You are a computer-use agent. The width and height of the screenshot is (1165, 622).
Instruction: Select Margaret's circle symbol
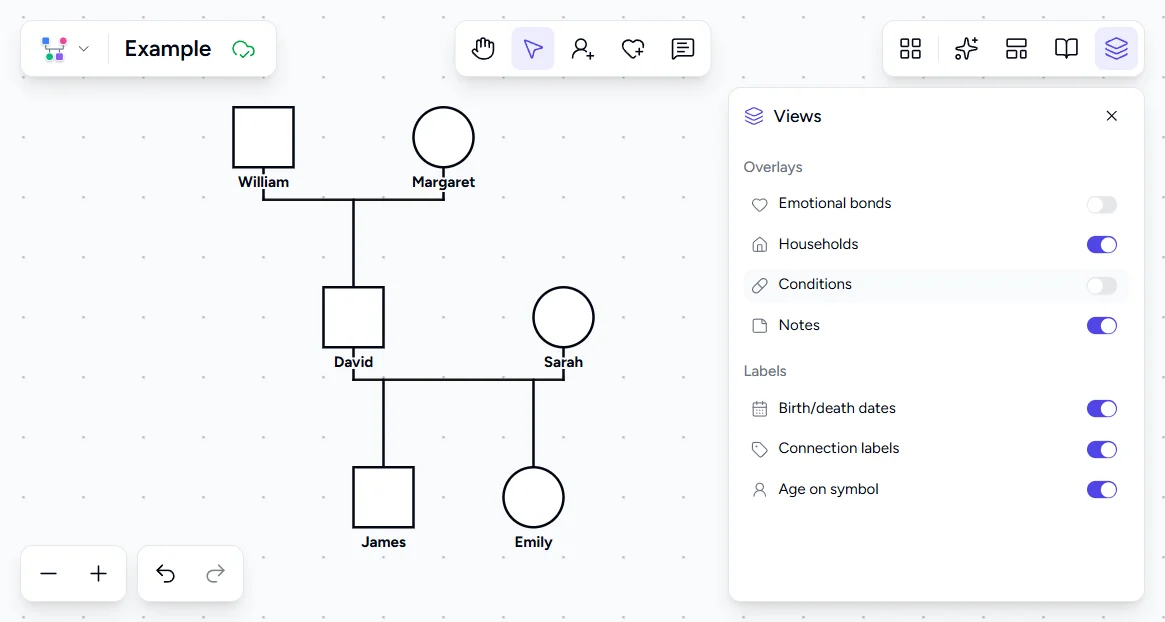444,137
